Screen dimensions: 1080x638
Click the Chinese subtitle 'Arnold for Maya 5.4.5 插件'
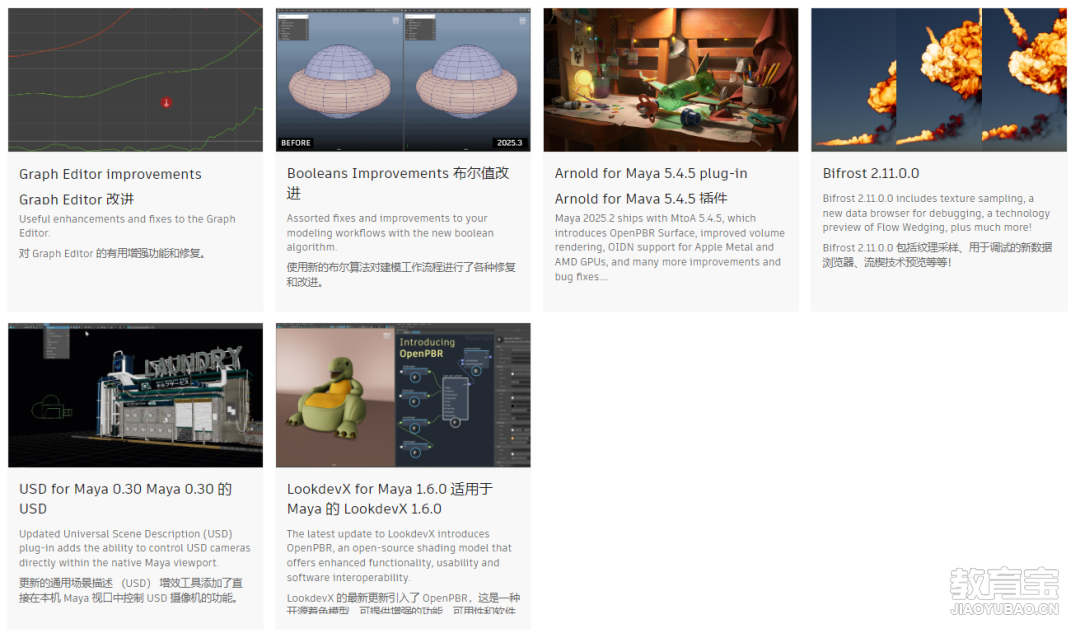click(641, 199)
